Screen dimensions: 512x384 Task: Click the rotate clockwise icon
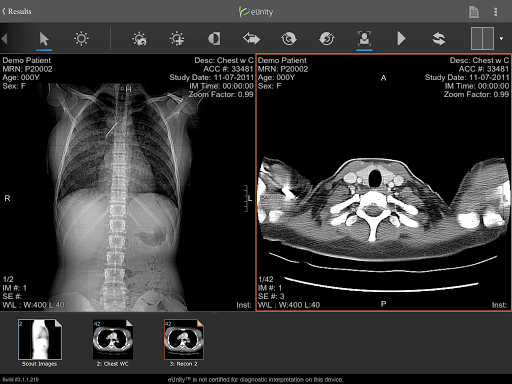[327, 39]
